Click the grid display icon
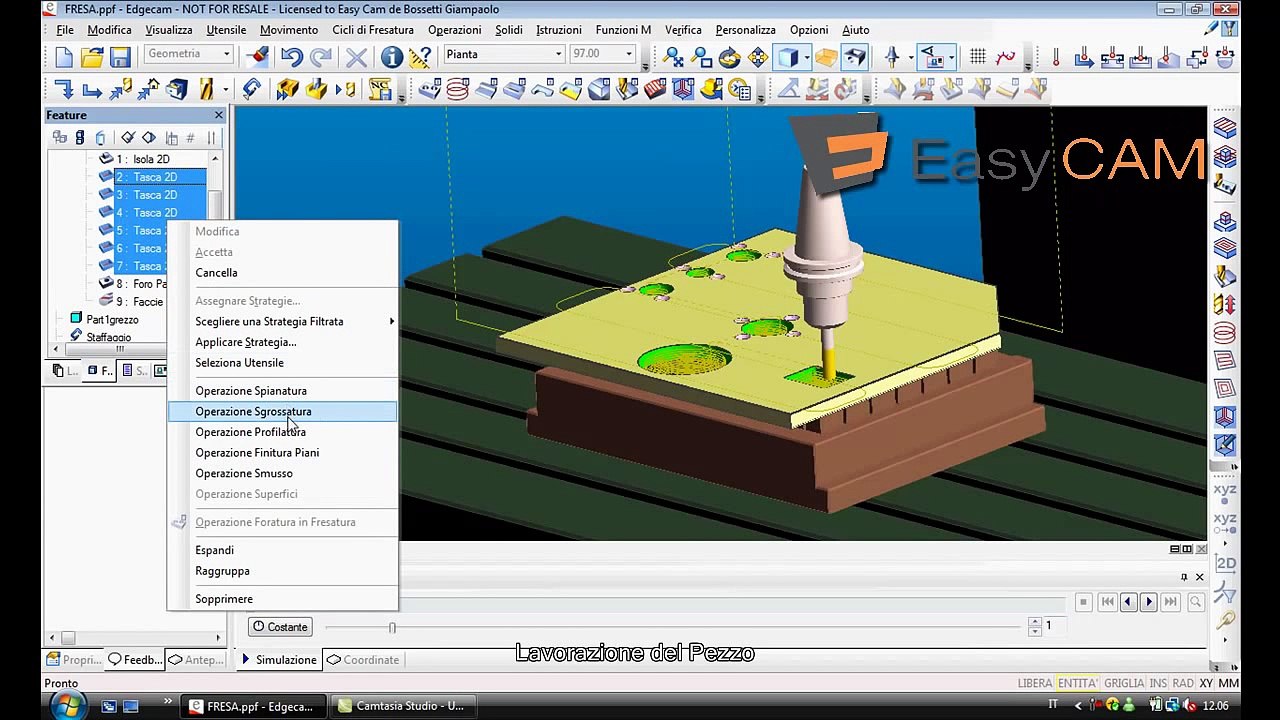This screenshot has width=1280, height=720. (977, 57)
